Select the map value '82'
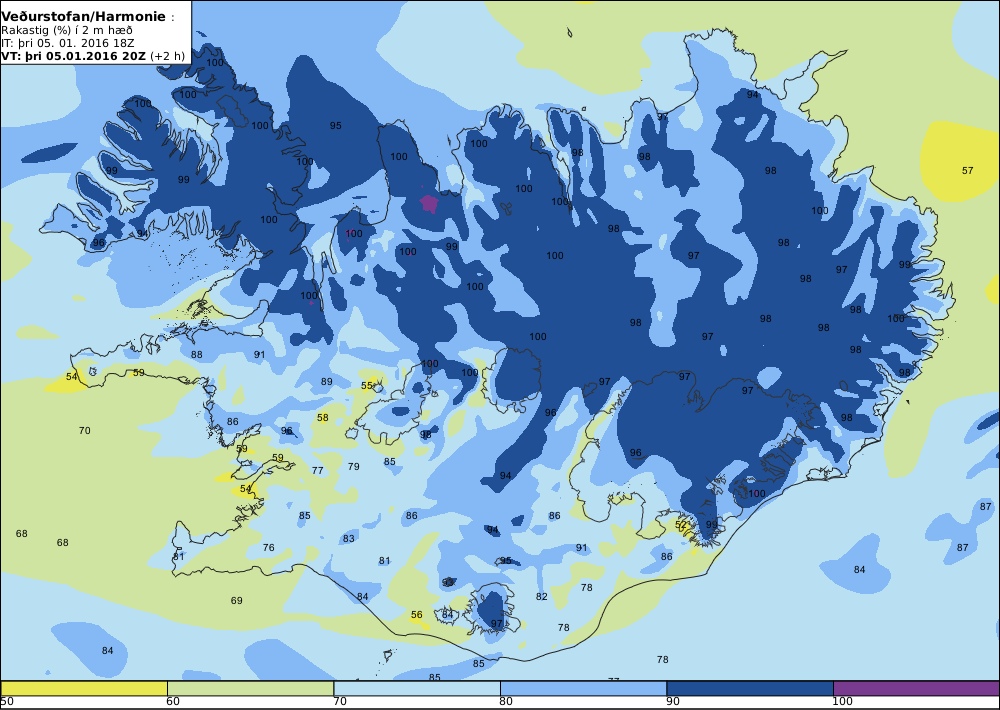 point(541,596)
